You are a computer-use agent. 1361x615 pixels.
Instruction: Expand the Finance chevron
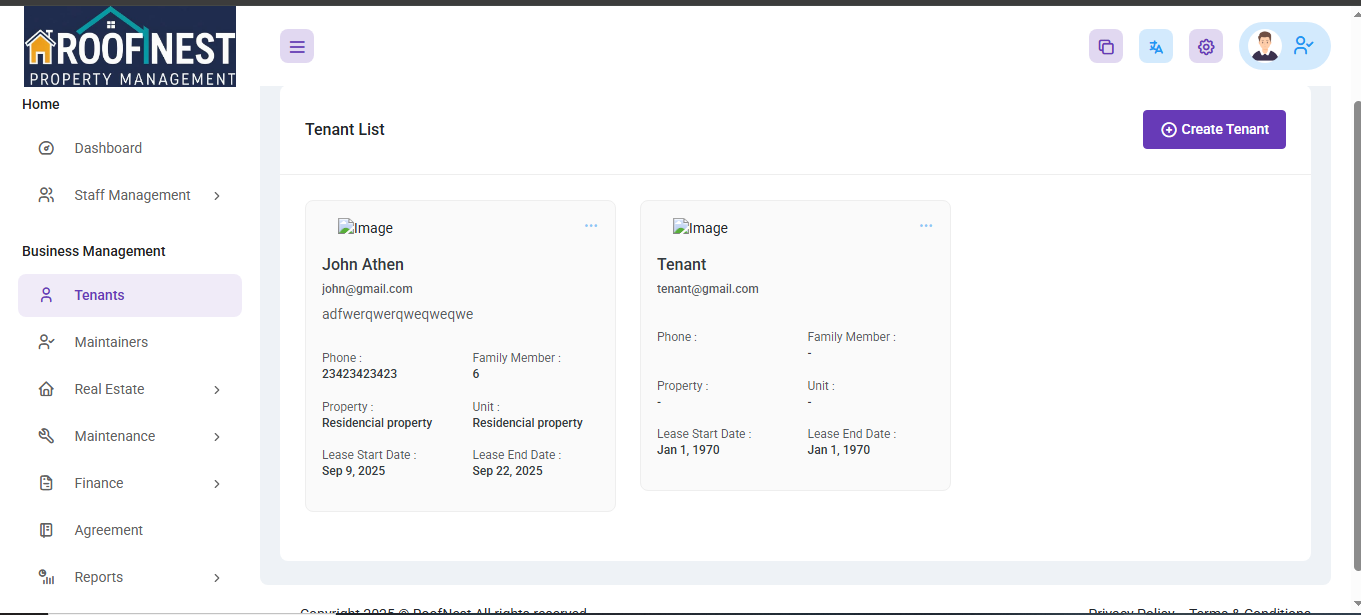tap(217, 484)
